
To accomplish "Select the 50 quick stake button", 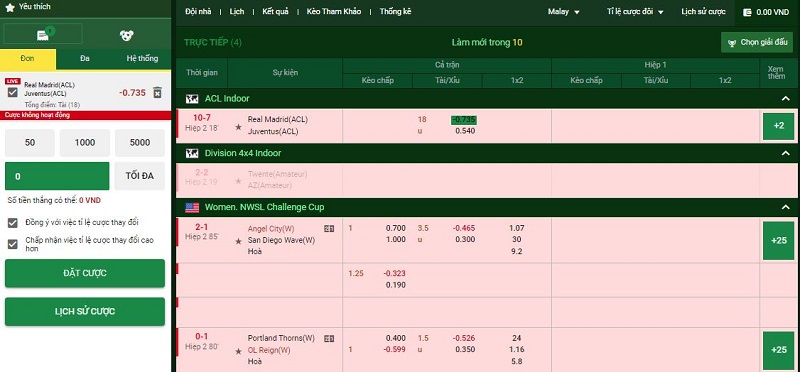I will 30,143.
